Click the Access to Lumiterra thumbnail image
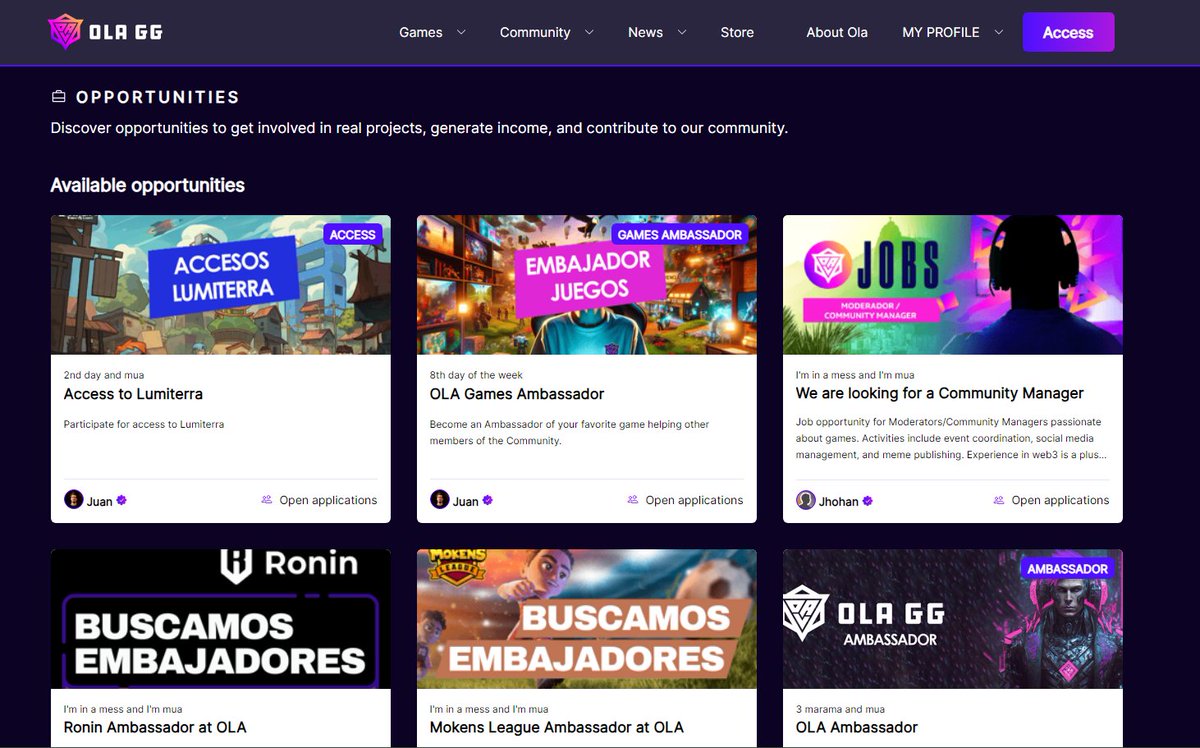The width and height of the screenshot is (1200, 748). (x=220, y=283)
